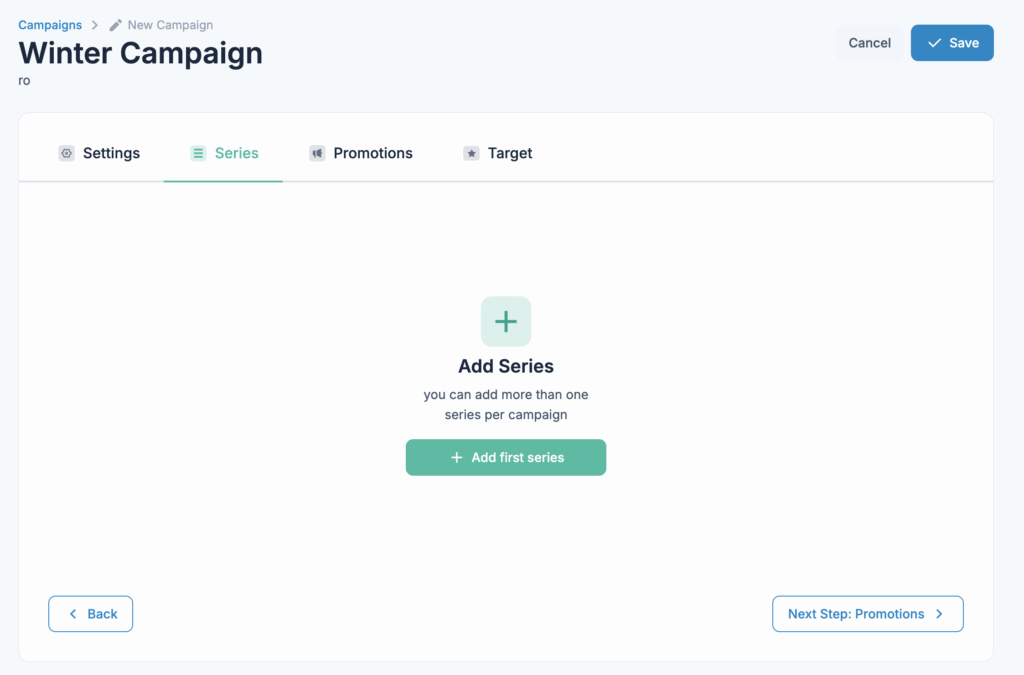Click the left chevron in Back button
The width and height of the screenshot is (1024, 675).
pyautogui.click(x=73, y=614)
